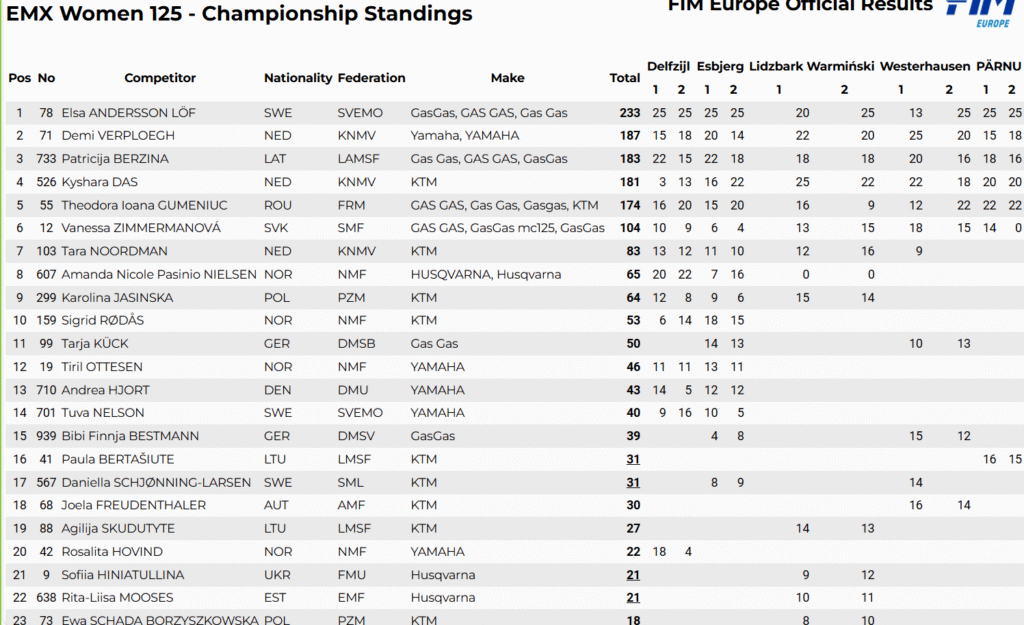Select the Lidzbark Warmiński round header
This screenshot has width=1024, height=625.
(x=811, y=66)
